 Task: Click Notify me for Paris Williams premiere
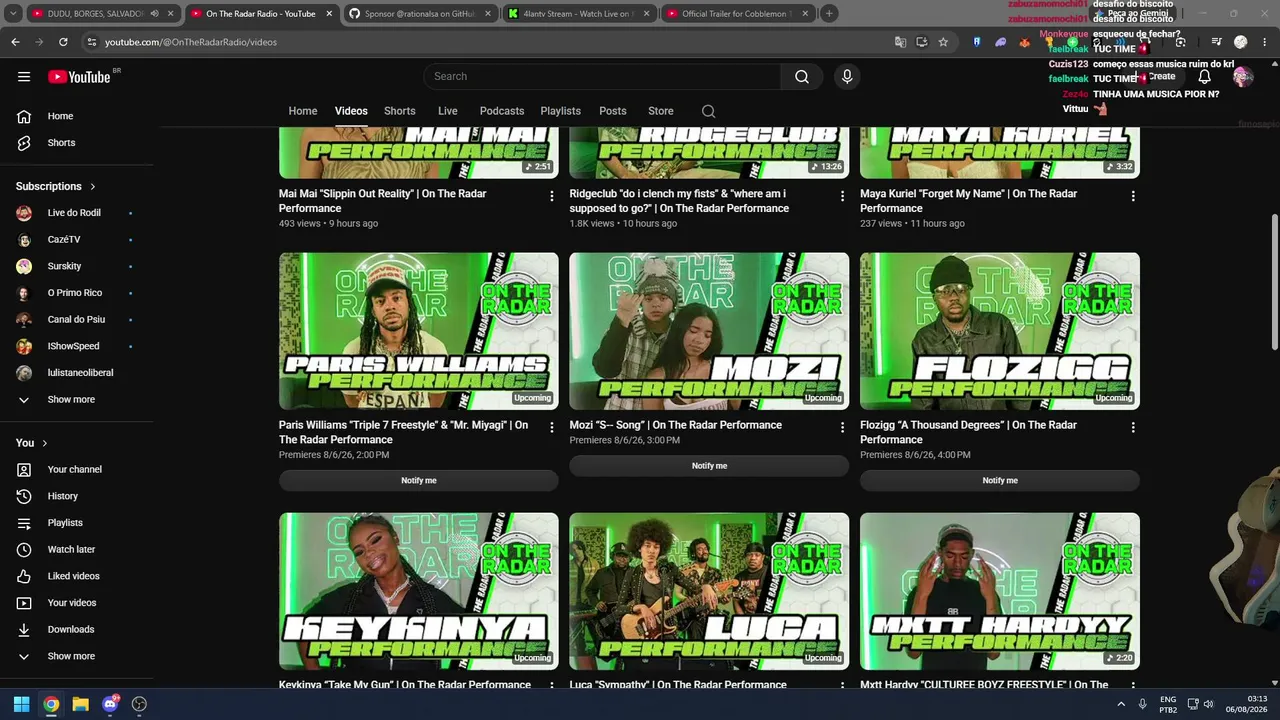419,481
